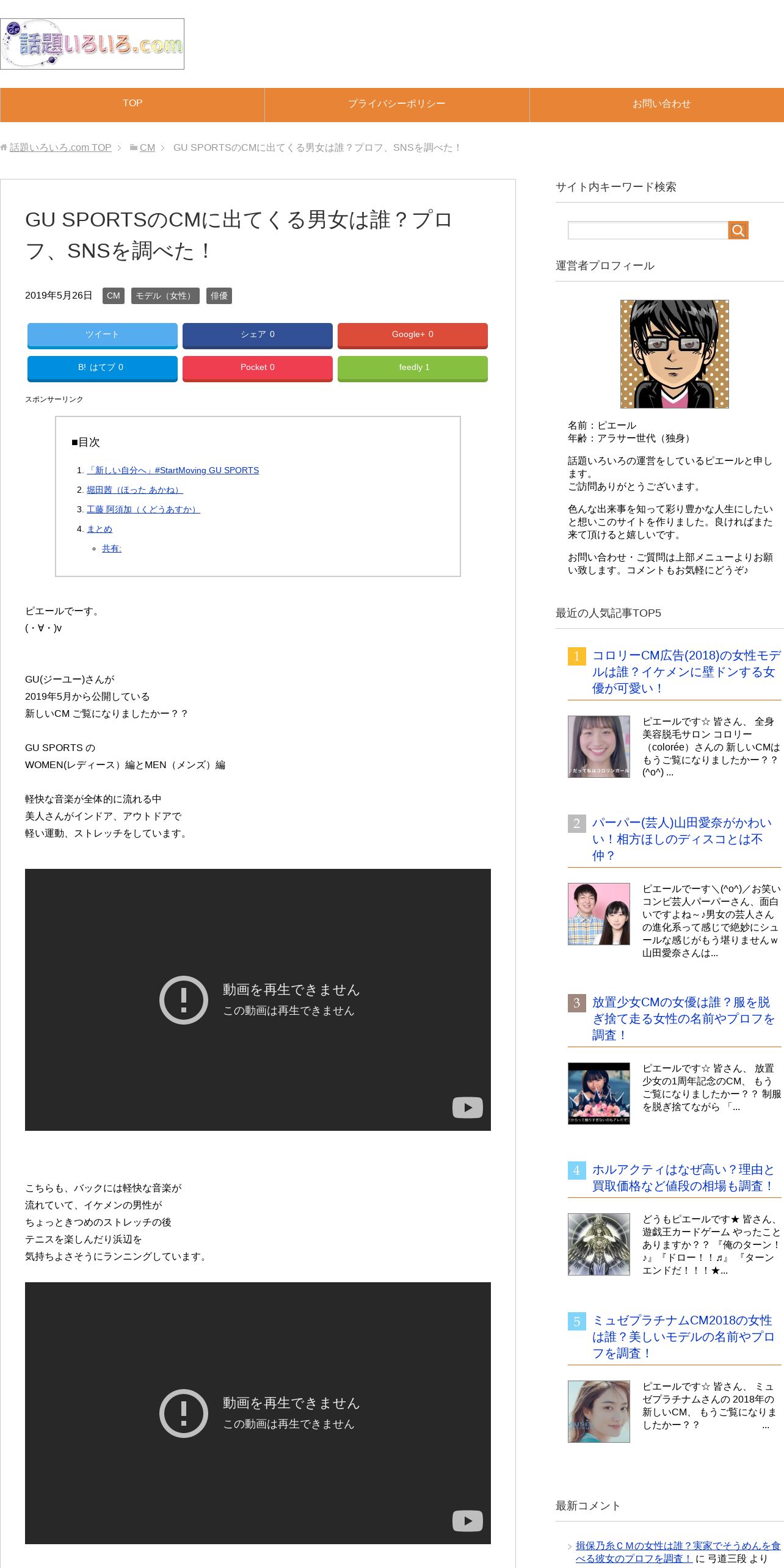Open the プライバシーポリシー menu item
This screenshot has height=1568, width=784.
[397, 104]
